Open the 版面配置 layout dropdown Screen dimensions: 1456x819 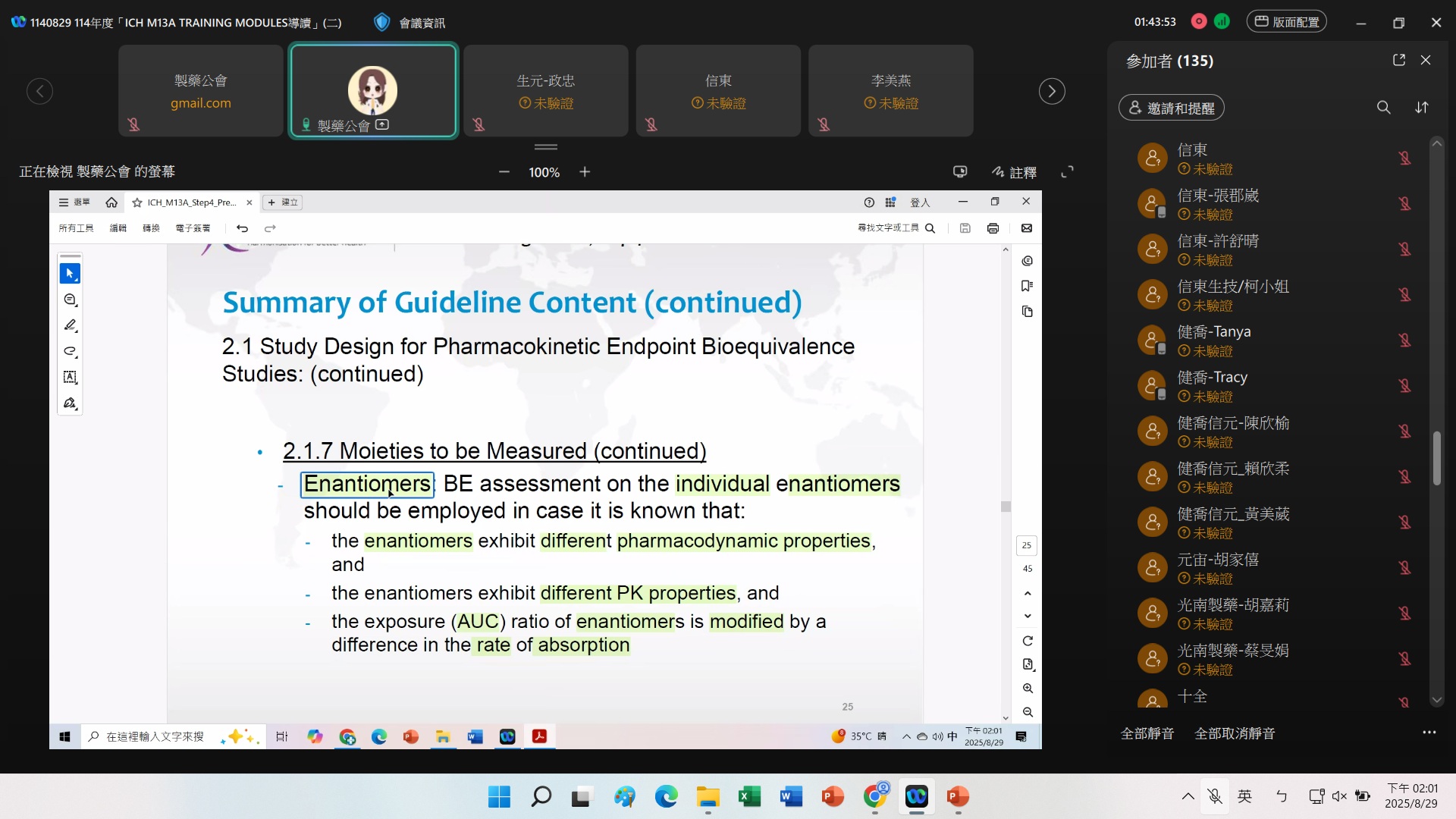pyautogui.click(x=1287, y=22)
